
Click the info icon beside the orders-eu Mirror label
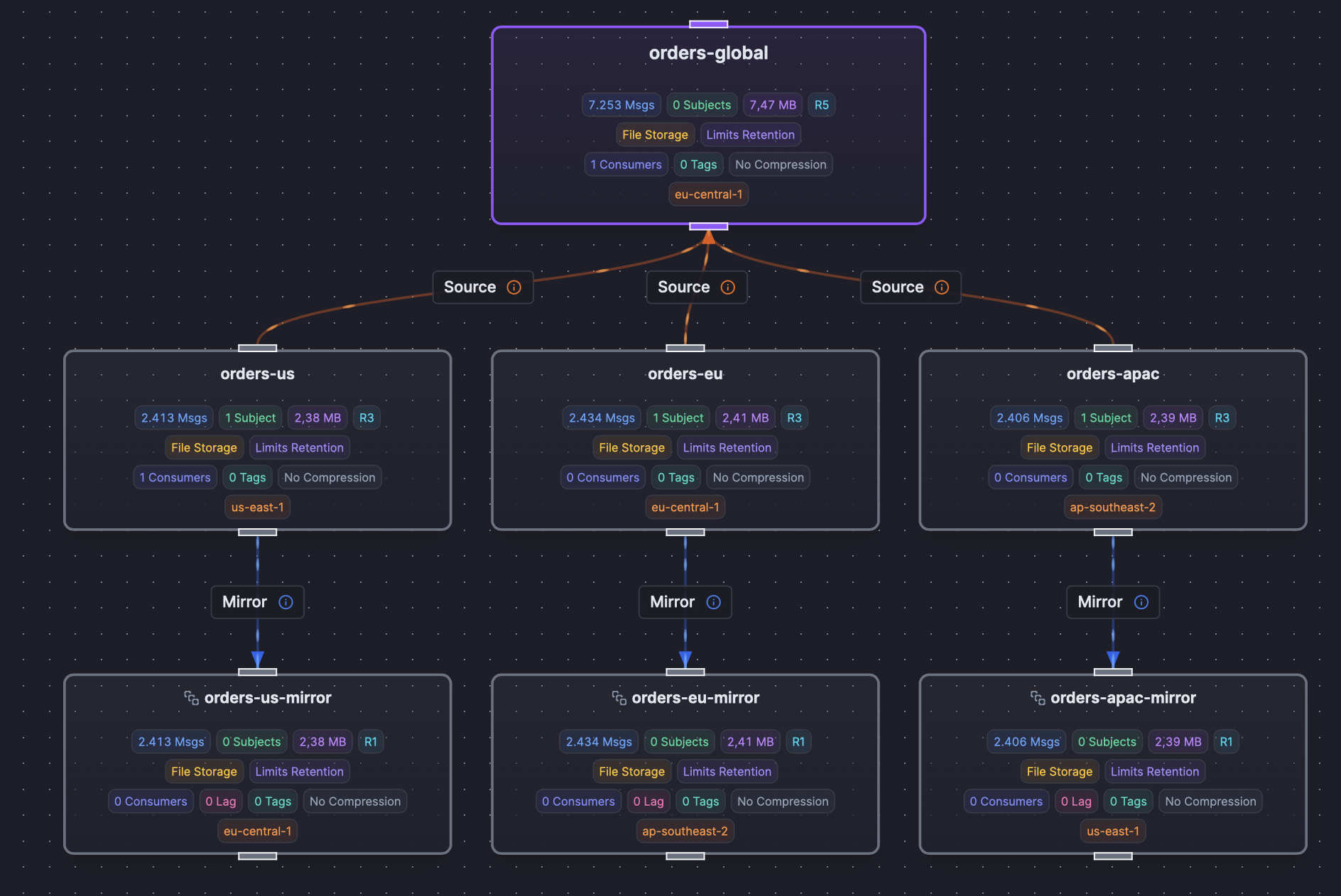[713, 602]
